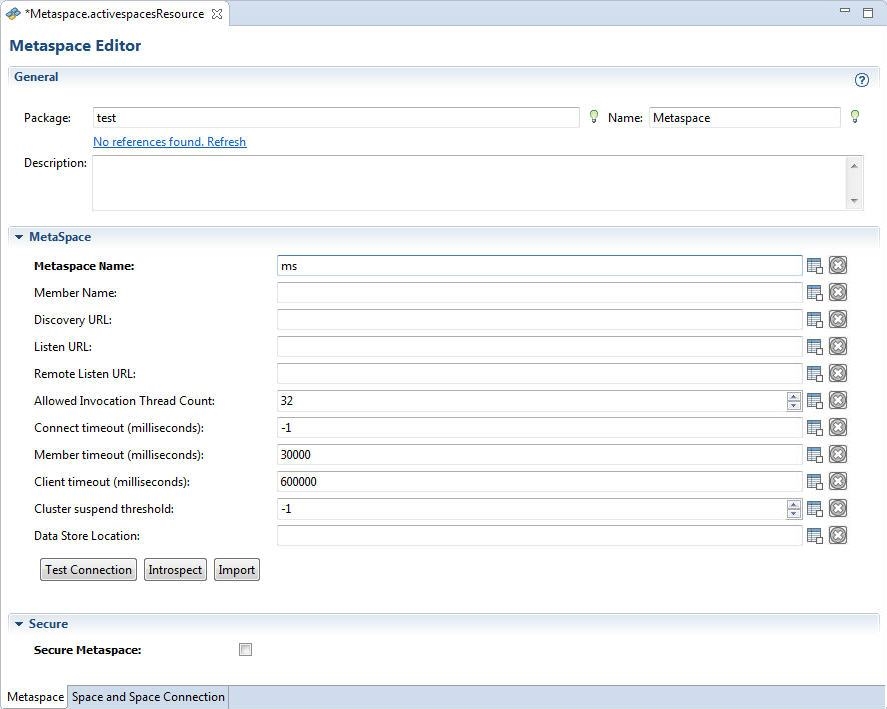887x709 pixels.
Task: Click module property icon for Remote Listen URL
Action: (815, 374)
